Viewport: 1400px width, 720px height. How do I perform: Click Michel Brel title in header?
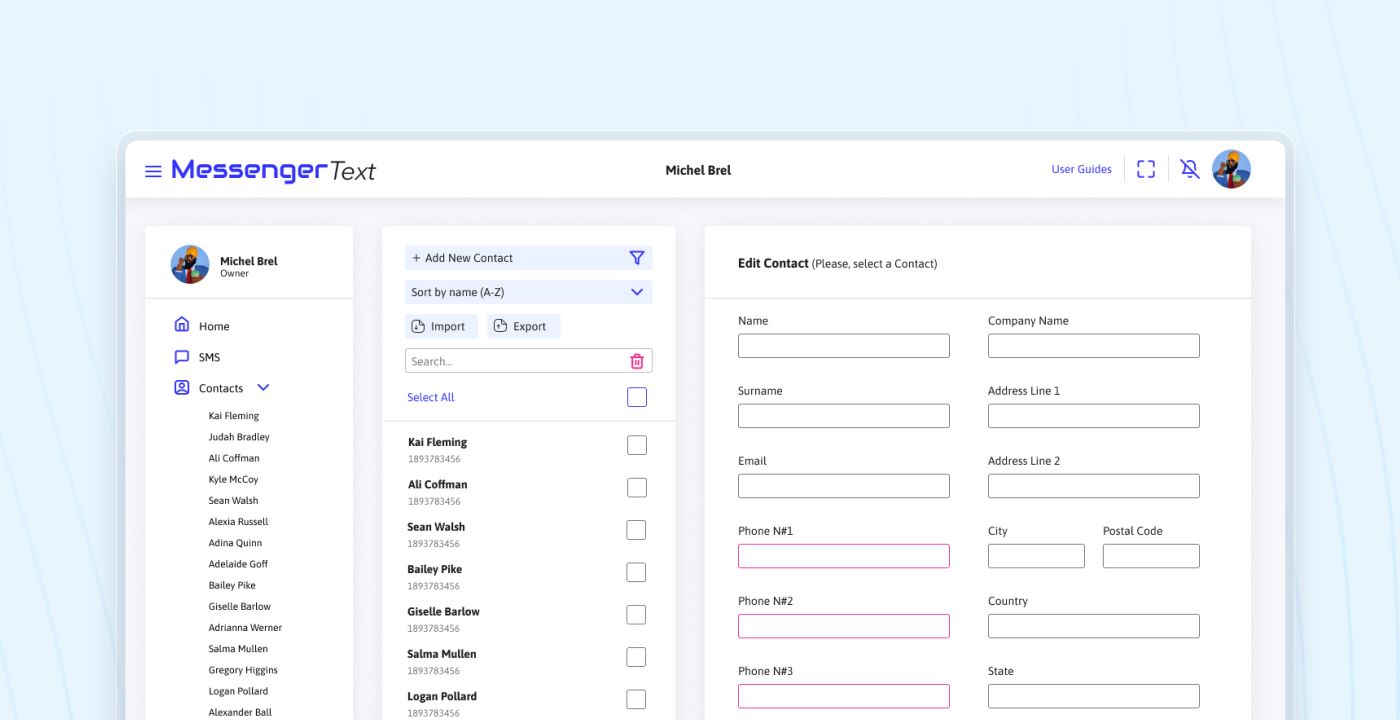[x=698, y=170]
